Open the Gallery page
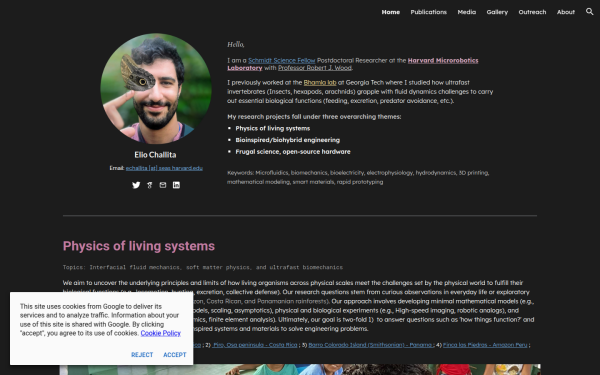This screenshot has height=375, width=600. pyautogui.click(x=497, y=12)
